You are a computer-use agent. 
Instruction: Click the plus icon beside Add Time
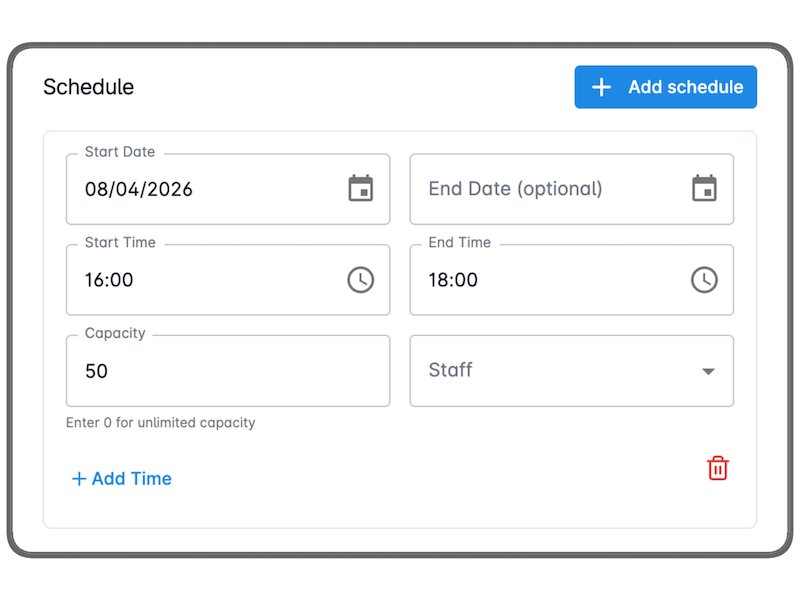point(79,479)
